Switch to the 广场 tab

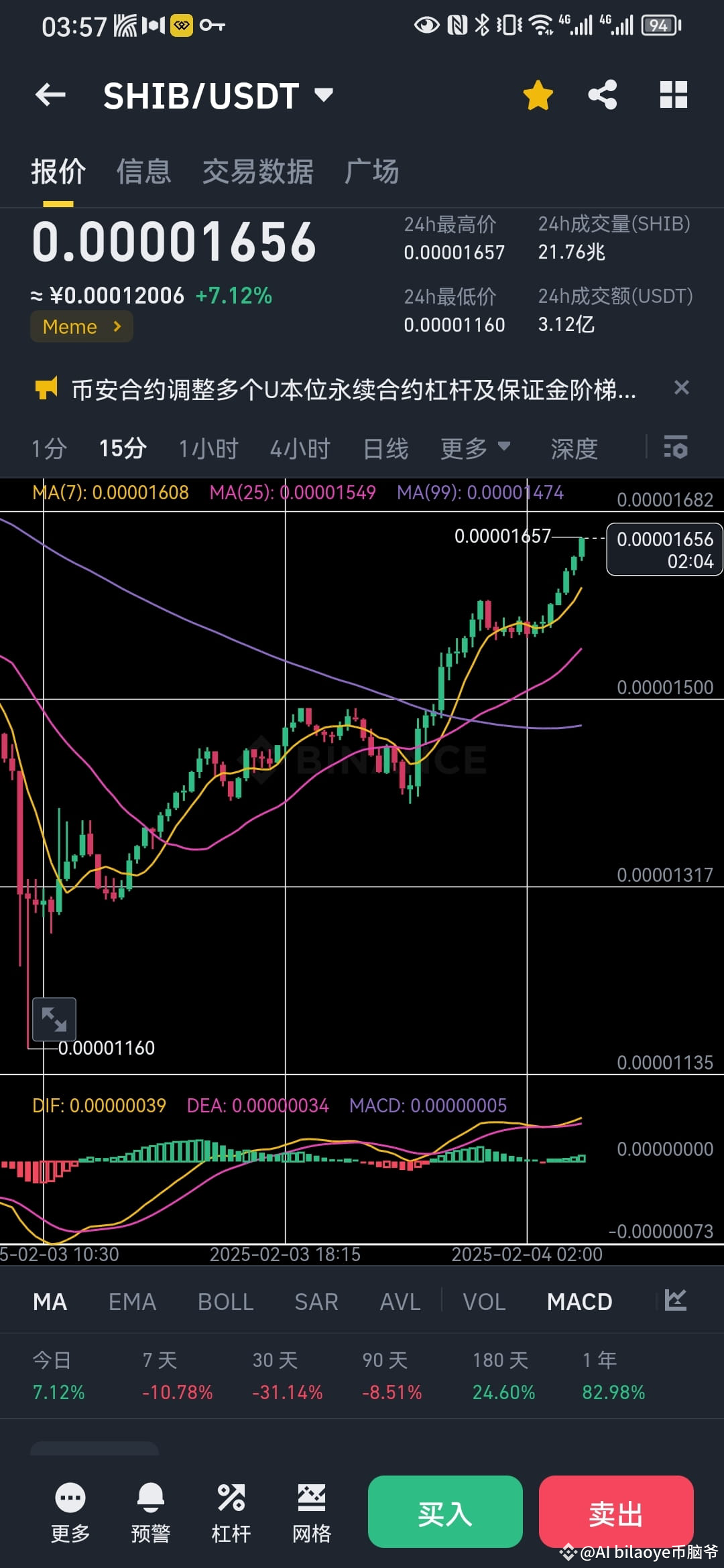pos(372,172)
